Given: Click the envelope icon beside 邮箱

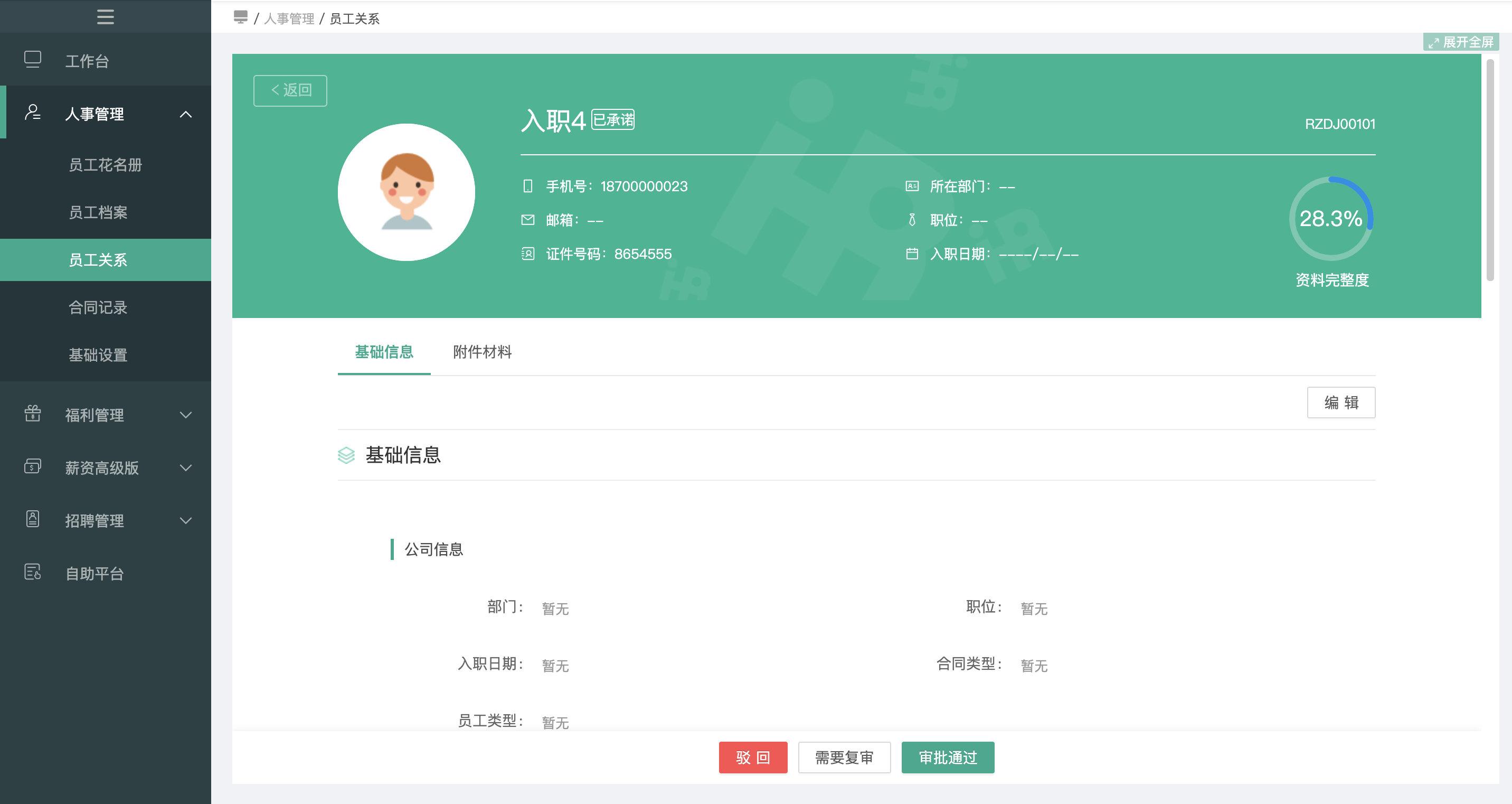Looking at the screenshot, I should coord(528,220).
